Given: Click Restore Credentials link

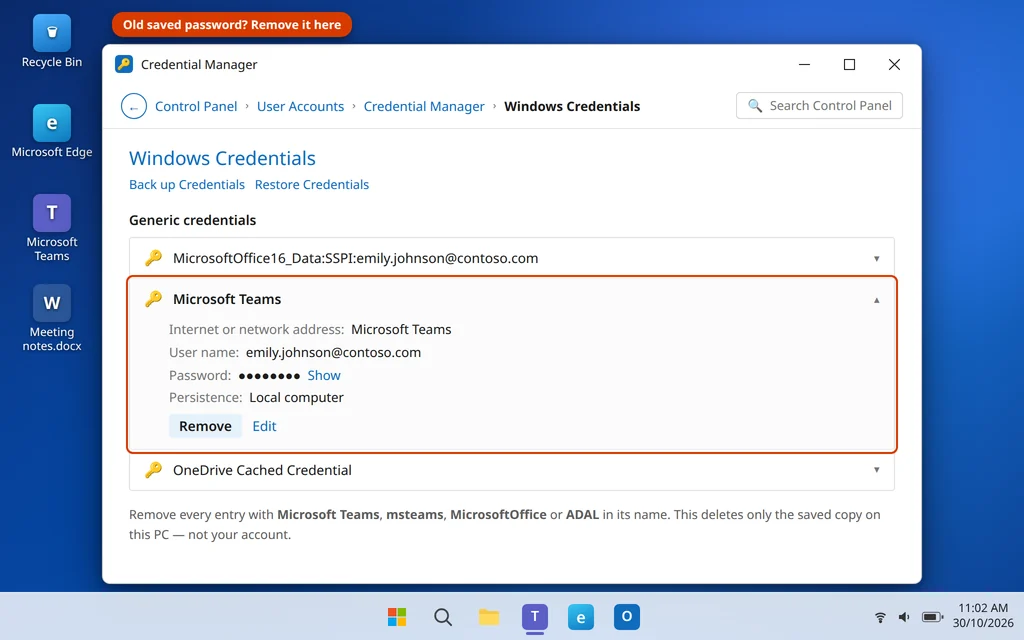Looking at the screenshot, I should [x=312, y=185].
